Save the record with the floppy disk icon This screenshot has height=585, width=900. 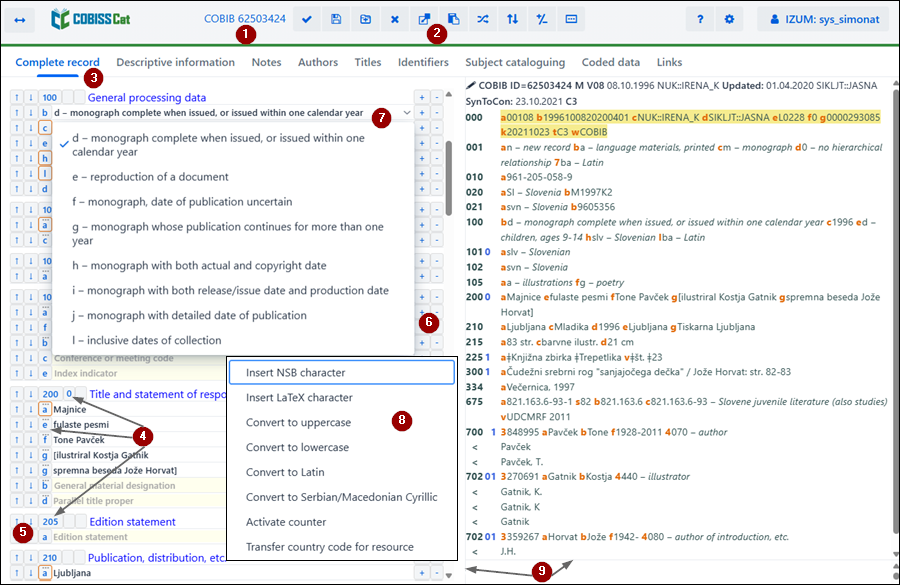pyautogui.click(x=336, y=20)
